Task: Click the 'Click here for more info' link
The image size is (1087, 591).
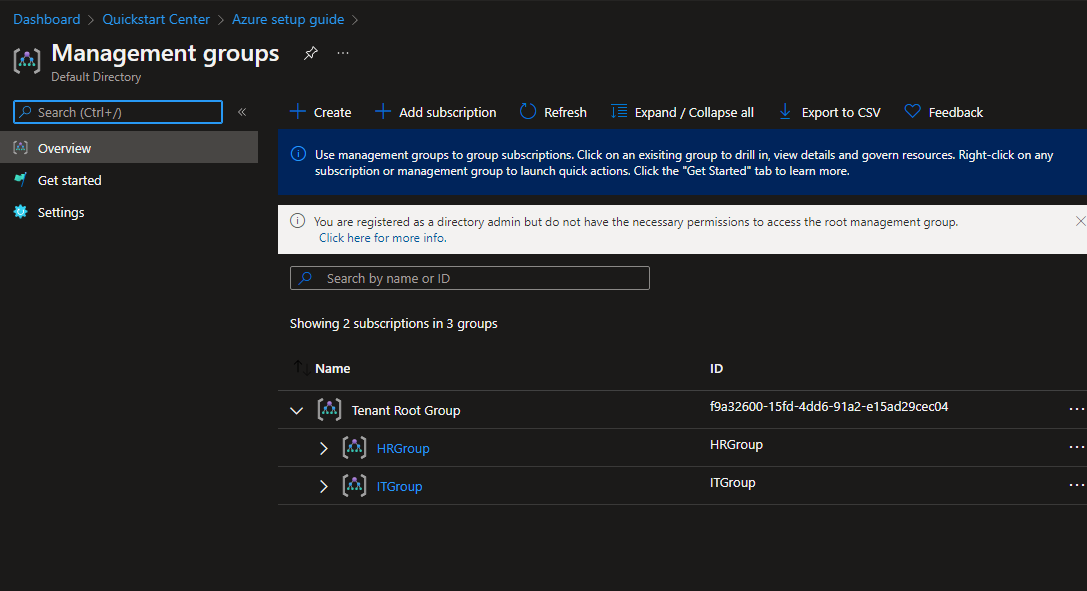Action: (382, 238)
